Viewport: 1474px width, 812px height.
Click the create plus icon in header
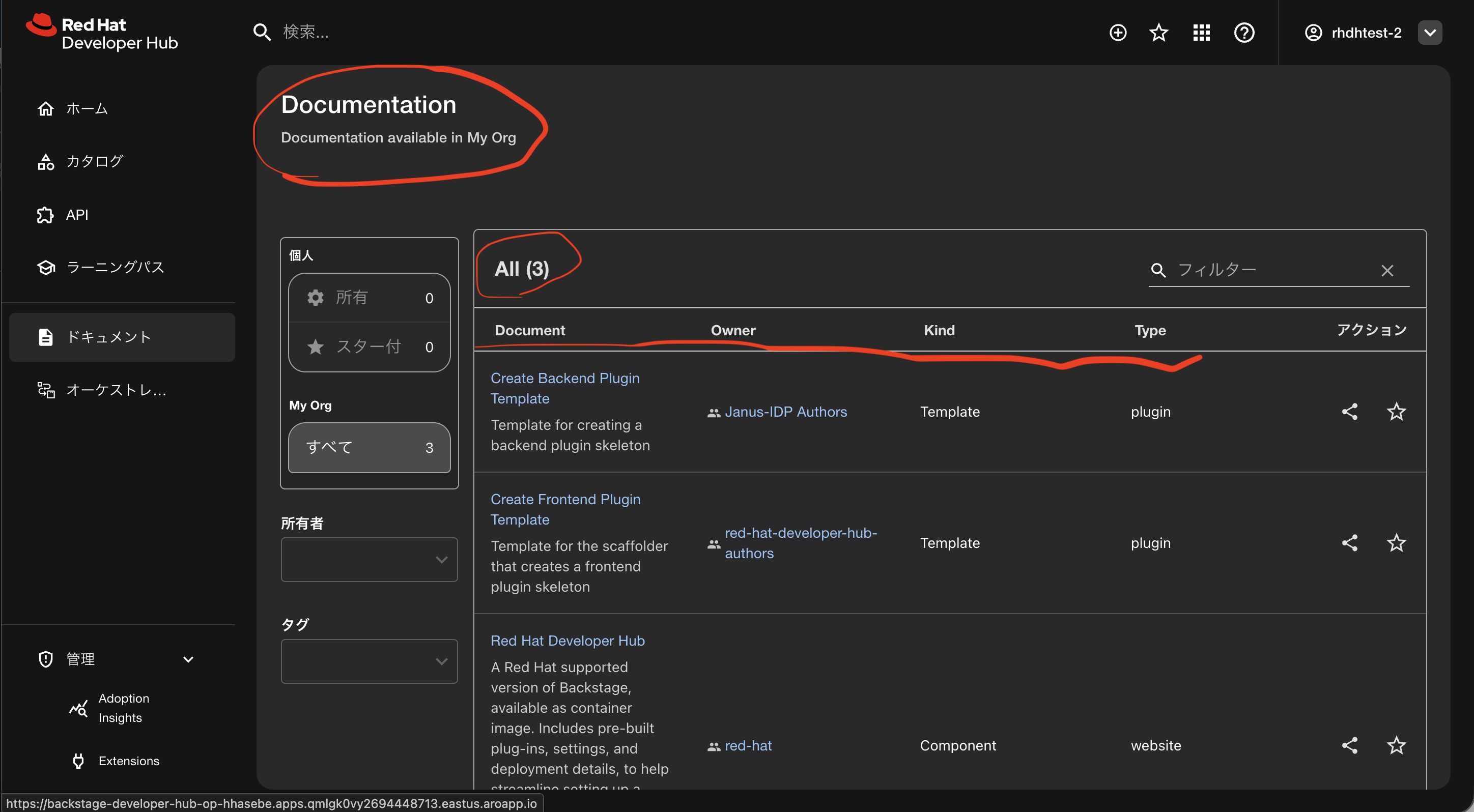[x=1118, y=33]
